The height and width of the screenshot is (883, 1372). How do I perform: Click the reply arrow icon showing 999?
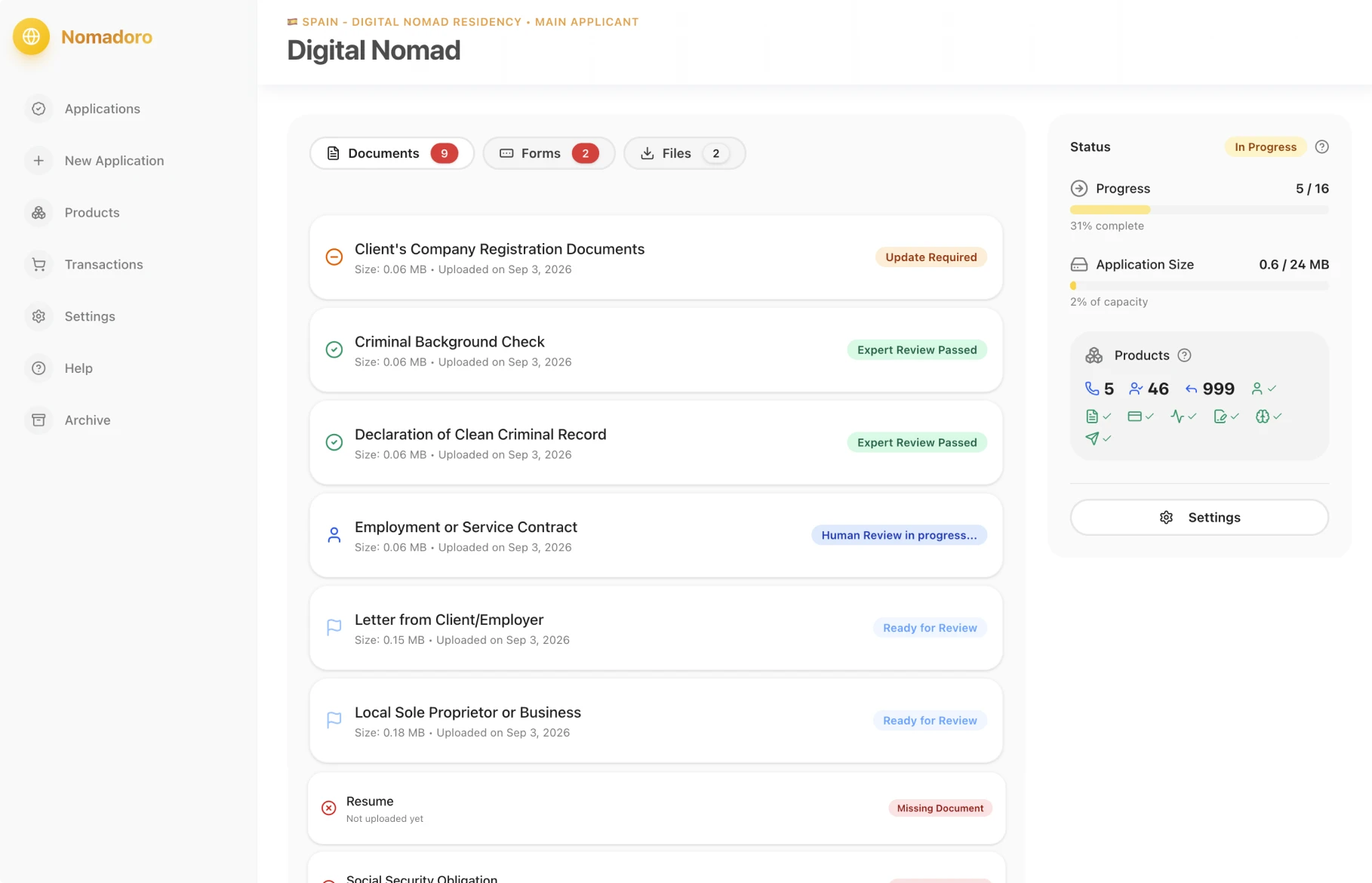coord(1191,389)
